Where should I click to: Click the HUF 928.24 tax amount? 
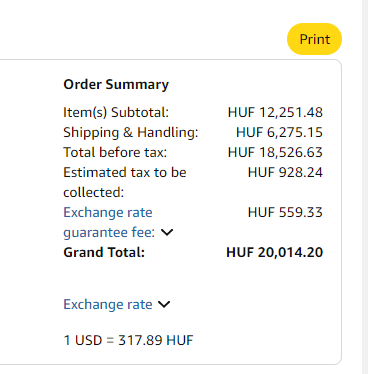285,172
